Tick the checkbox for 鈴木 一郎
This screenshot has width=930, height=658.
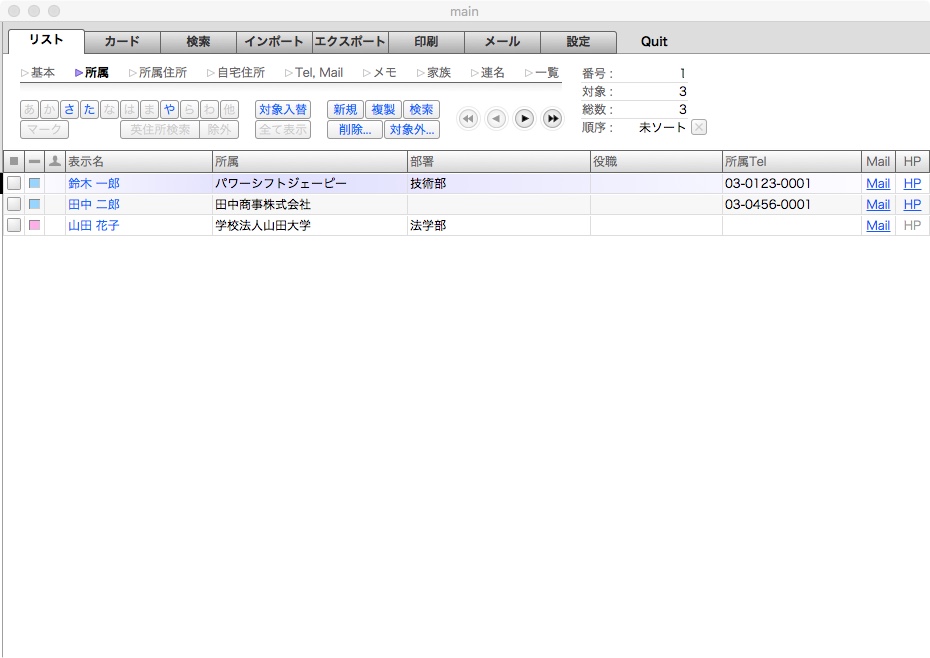point(14,184)
